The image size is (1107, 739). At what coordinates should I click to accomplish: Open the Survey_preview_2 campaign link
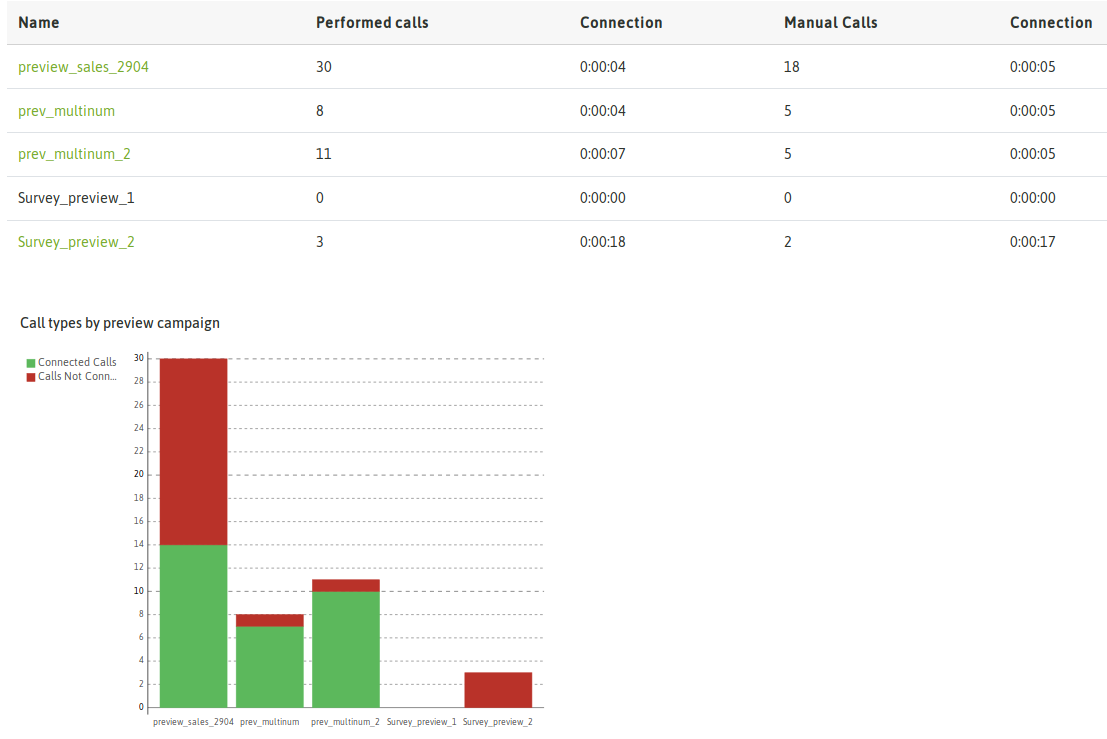pyautogui.click(x=76, y=242)
